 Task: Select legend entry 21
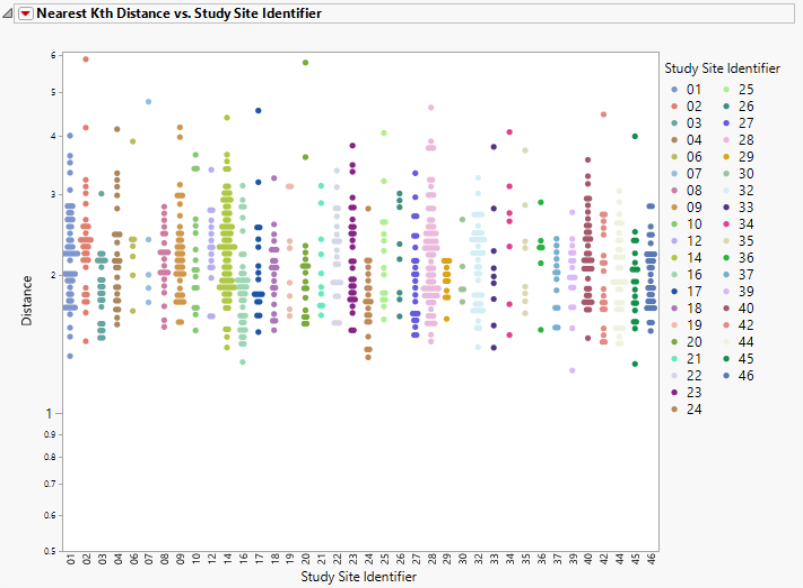coord(686,359)
